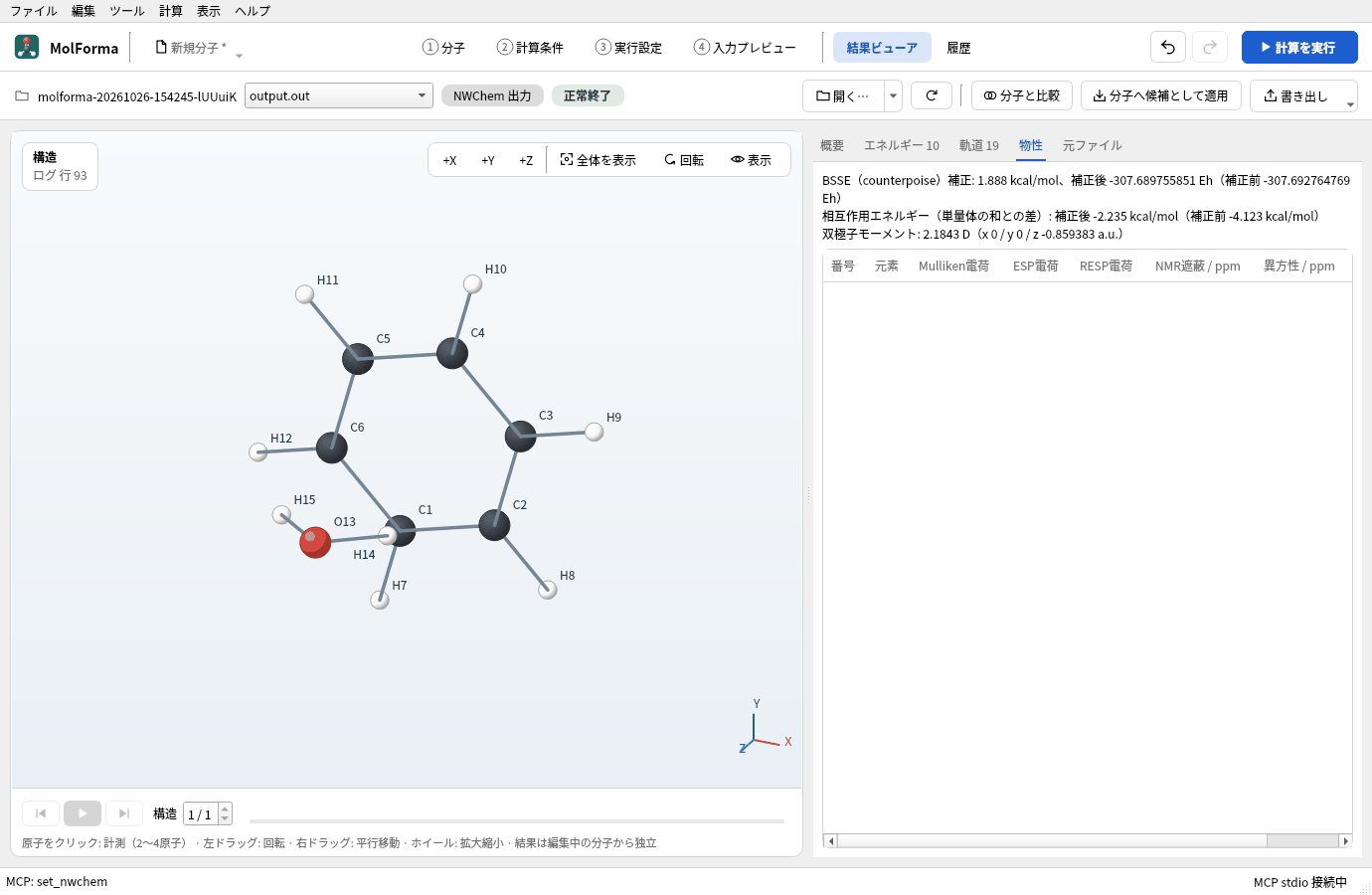The image size is (1372, 895).
Task: Jump to first structure frame
Action: coord(41,813)
